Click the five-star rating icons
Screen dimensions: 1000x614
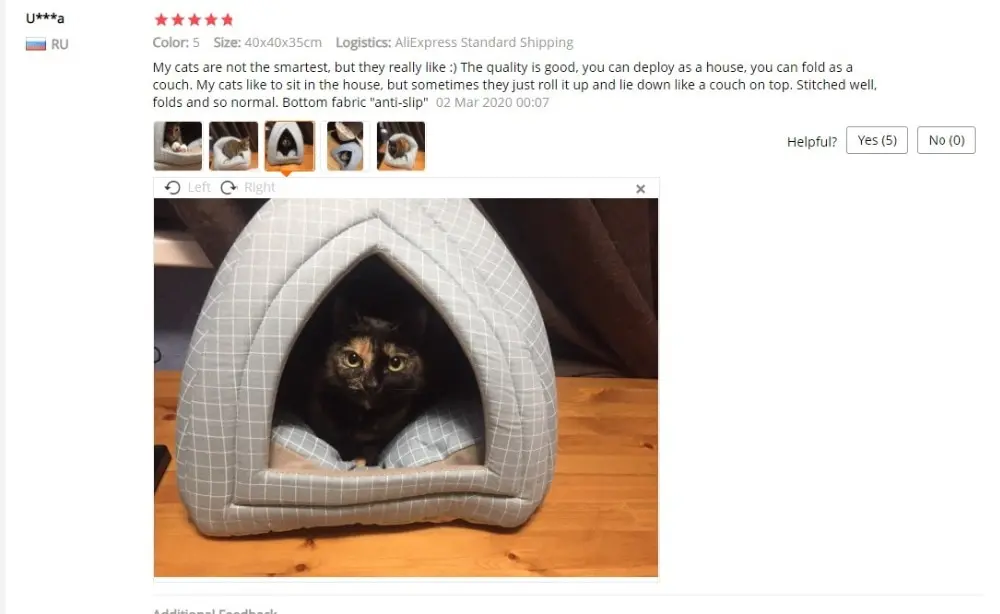click(194, 20)
